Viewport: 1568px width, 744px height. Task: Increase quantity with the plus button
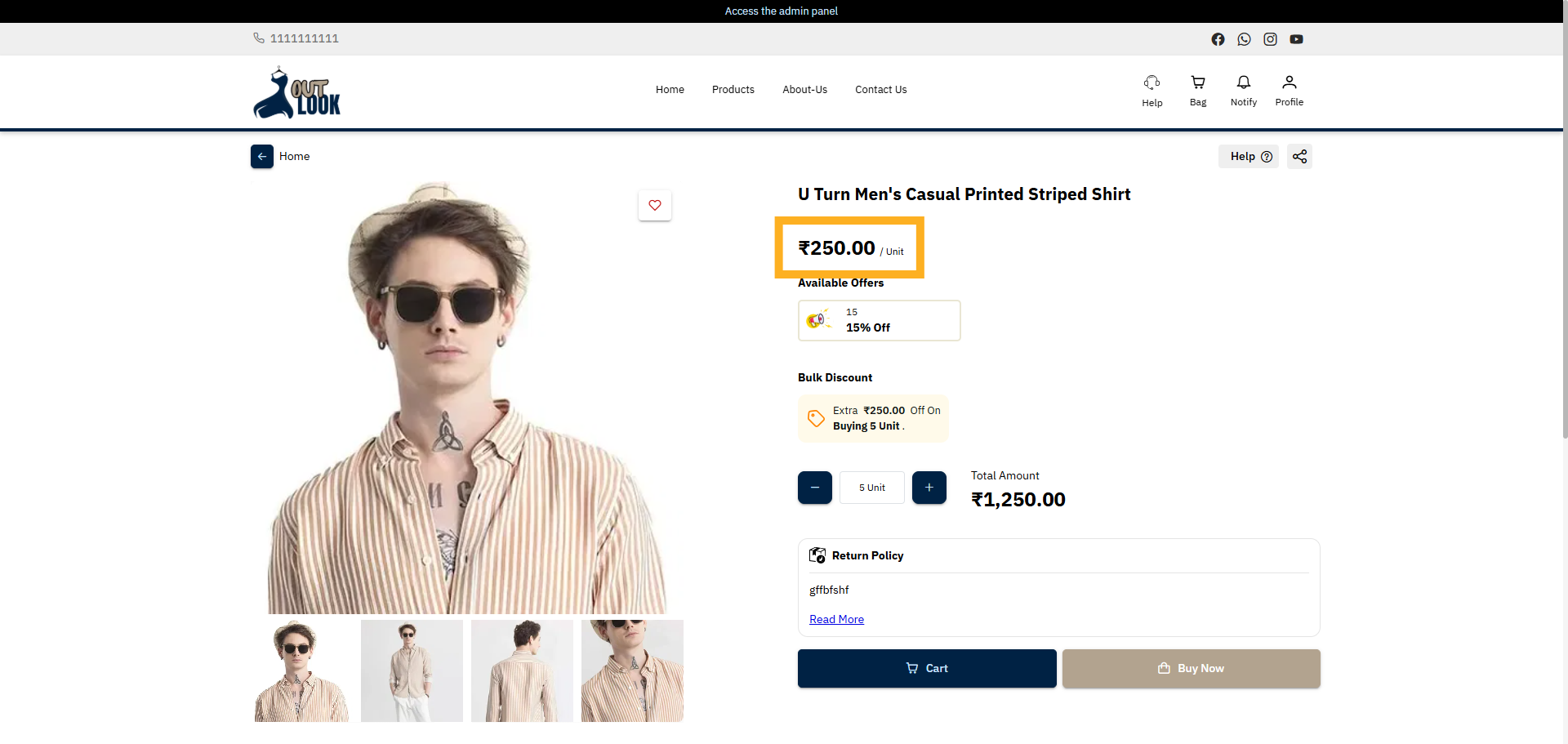point(929,487)
